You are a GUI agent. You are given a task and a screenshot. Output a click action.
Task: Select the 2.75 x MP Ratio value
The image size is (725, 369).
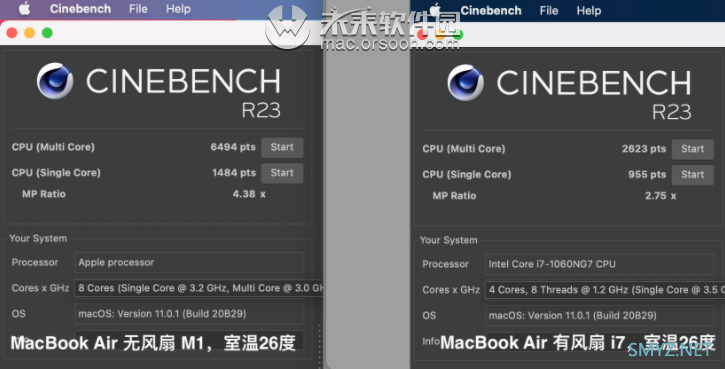pos(660,196)
